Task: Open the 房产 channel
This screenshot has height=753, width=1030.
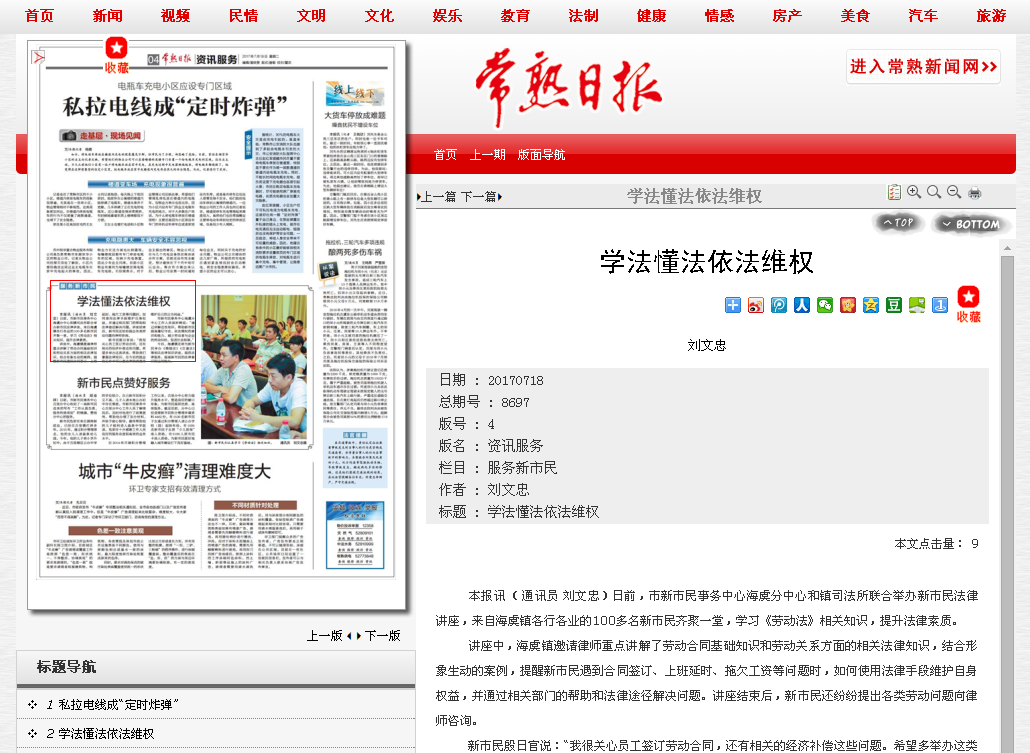Action: [787, 16]
